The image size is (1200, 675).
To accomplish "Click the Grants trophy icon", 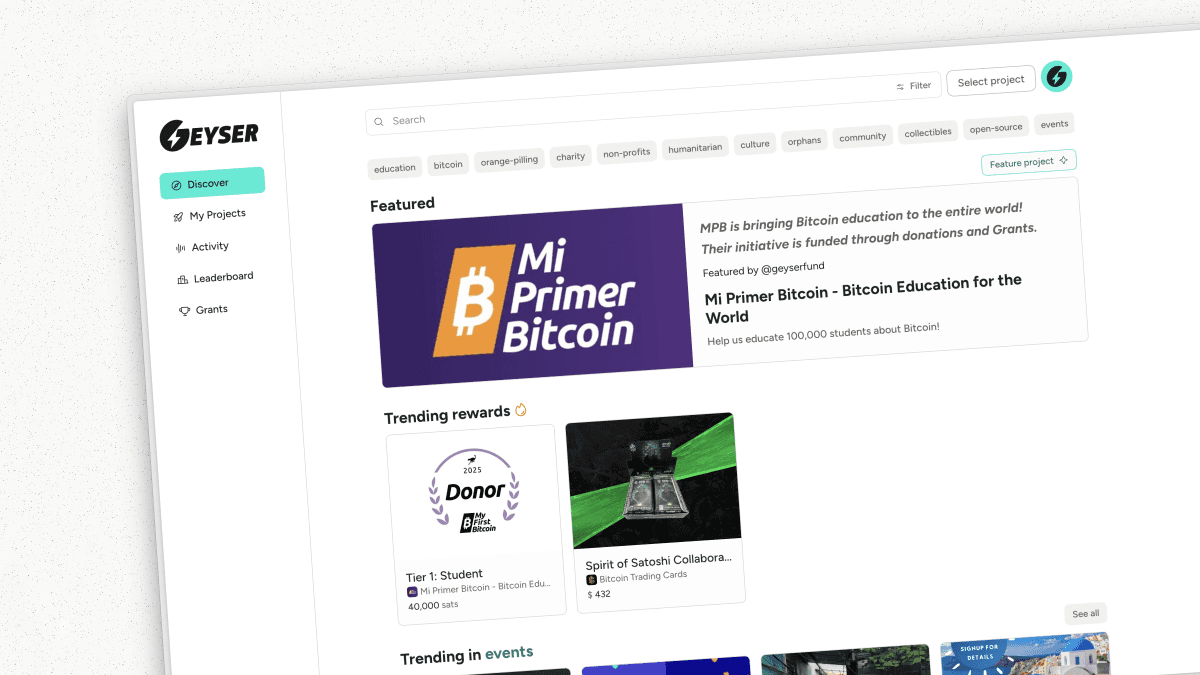I will pyautogui.click(x=184, y=311).
